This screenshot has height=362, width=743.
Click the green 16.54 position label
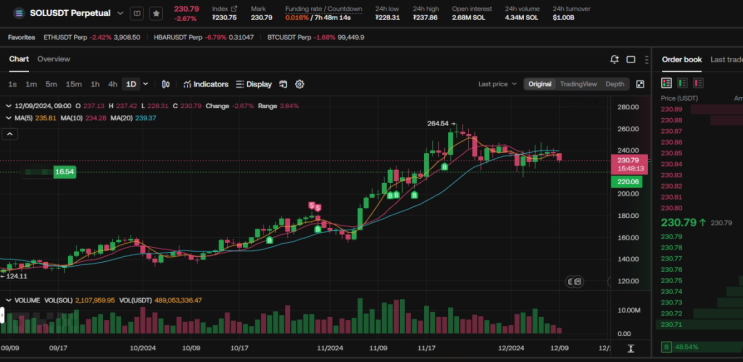(x=64, y=172)
